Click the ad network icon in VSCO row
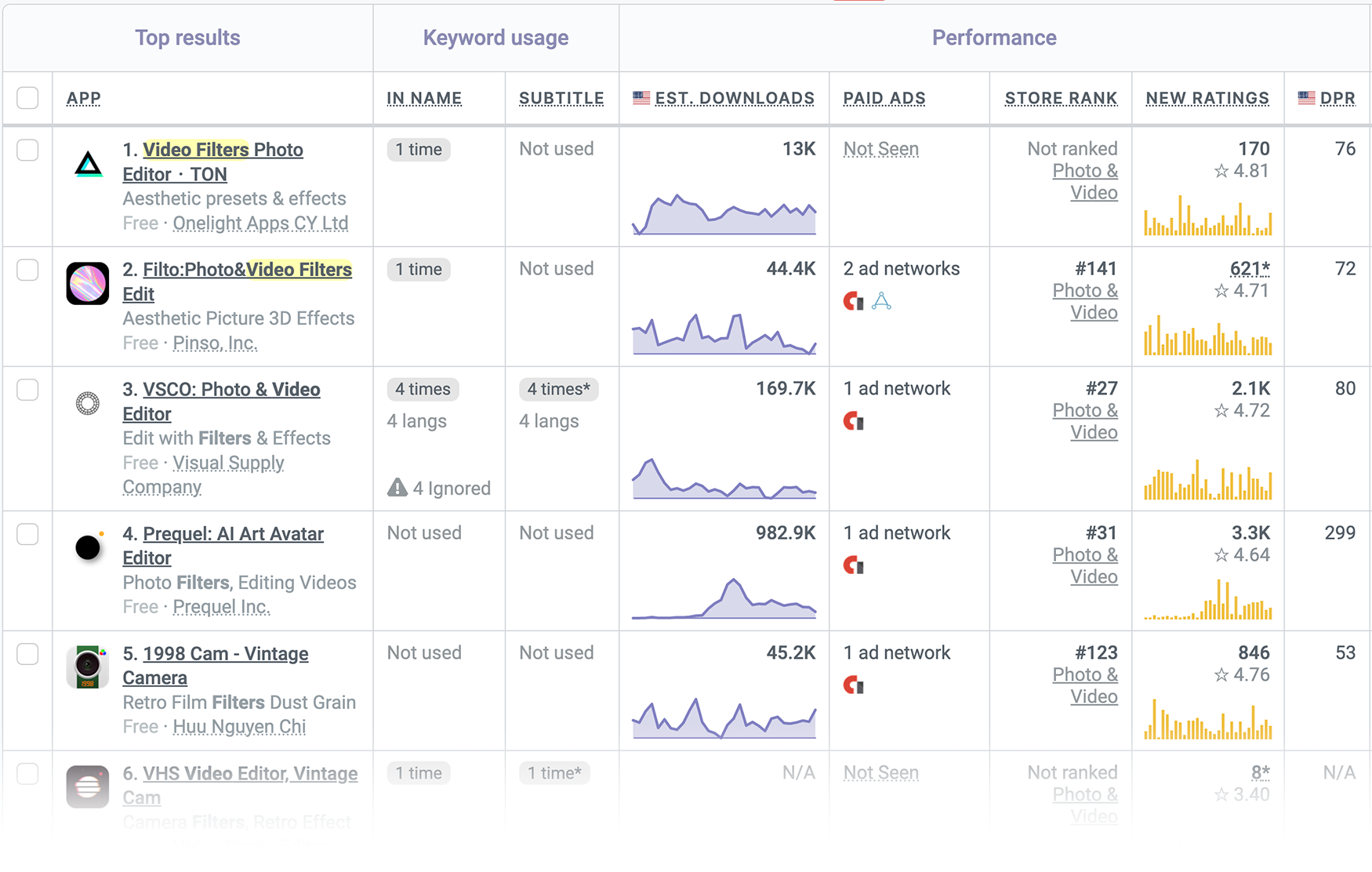1372x872 pixels. 853,421
